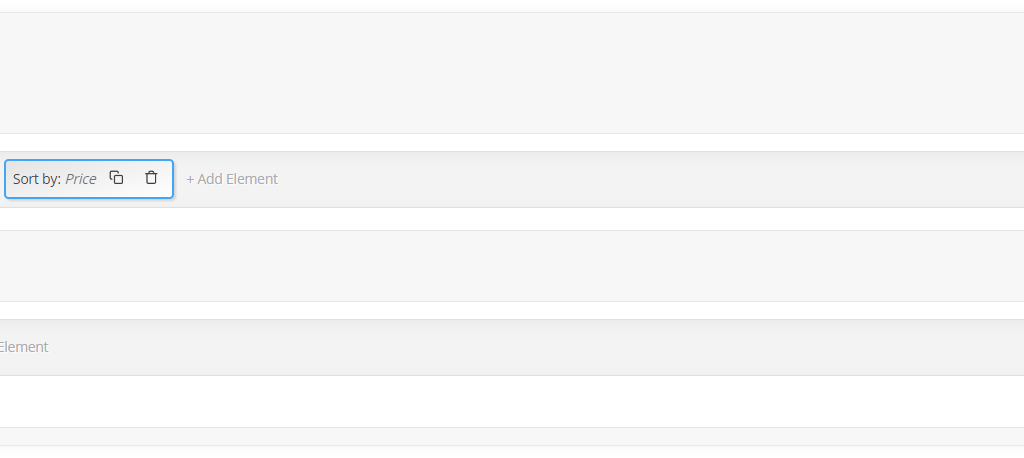Click the copy icon beside Price
The height and width of the screenshot is (458, 1024).
pyautogui.click(x=116, y=178)
